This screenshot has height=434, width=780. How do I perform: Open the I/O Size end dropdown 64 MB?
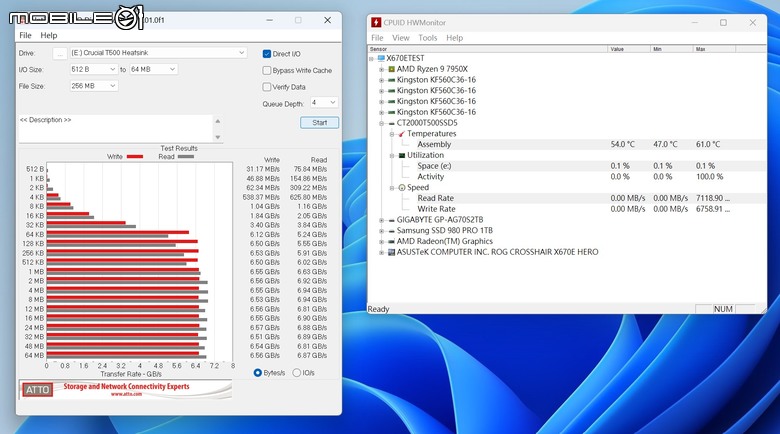pyautogui.click(x=153, y=69)
